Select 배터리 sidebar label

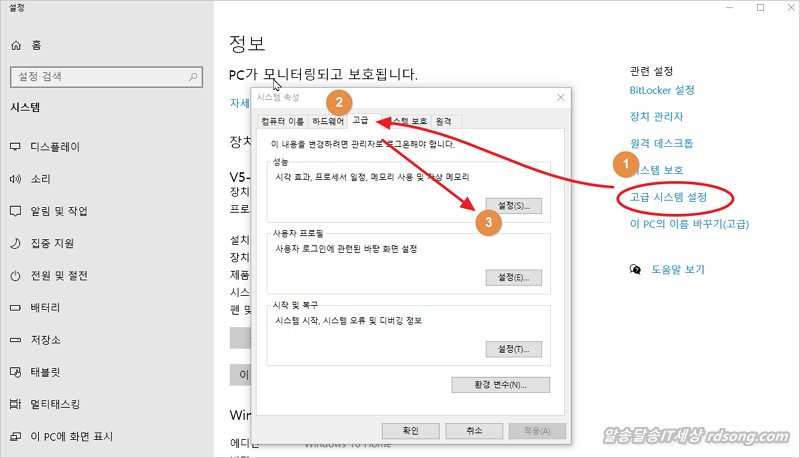click(45, 308)
